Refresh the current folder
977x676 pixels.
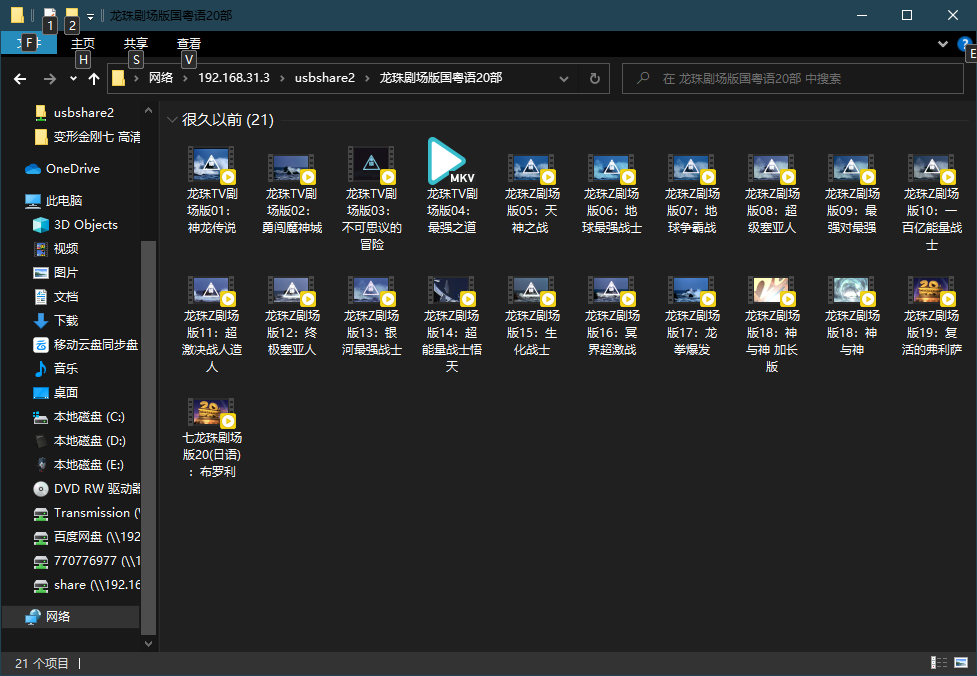(594, 79)
